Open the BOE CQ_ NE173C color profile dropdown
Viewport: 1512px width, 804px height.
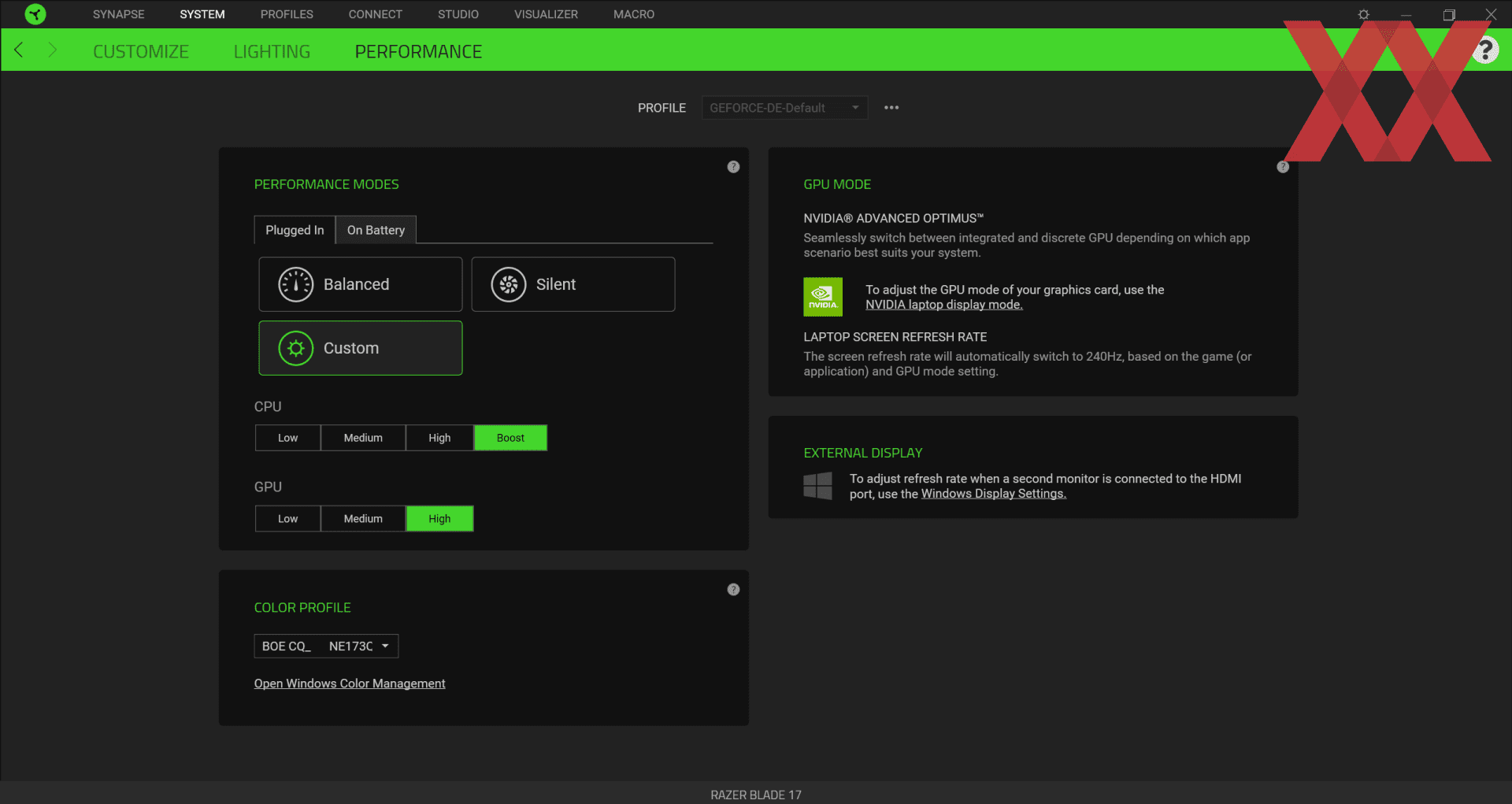coord(326,647)
